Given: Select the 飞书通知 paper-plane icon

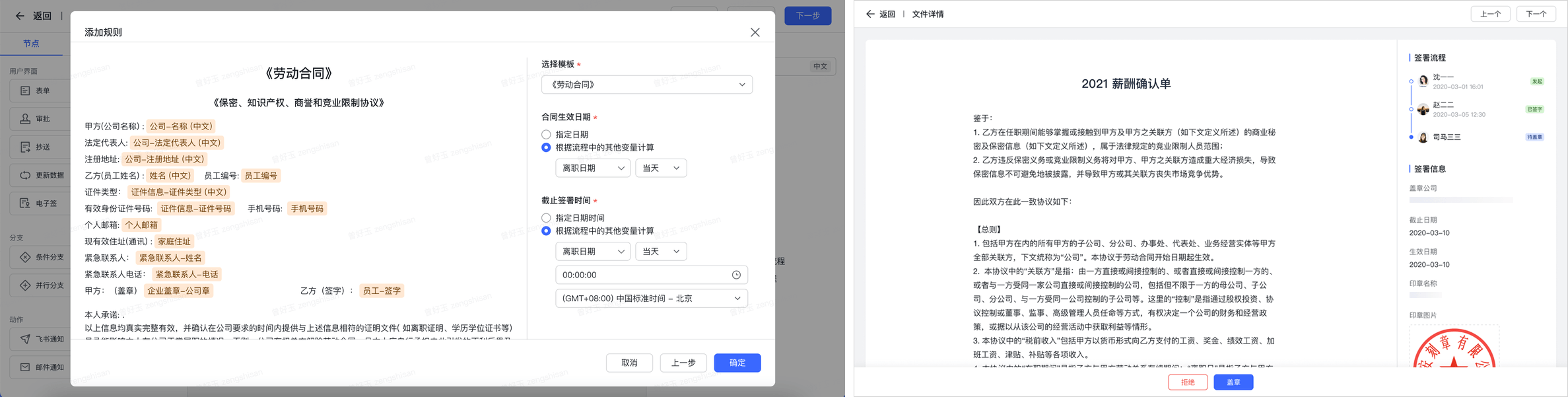Looking at the screenshot, I should tap(25, 339).
